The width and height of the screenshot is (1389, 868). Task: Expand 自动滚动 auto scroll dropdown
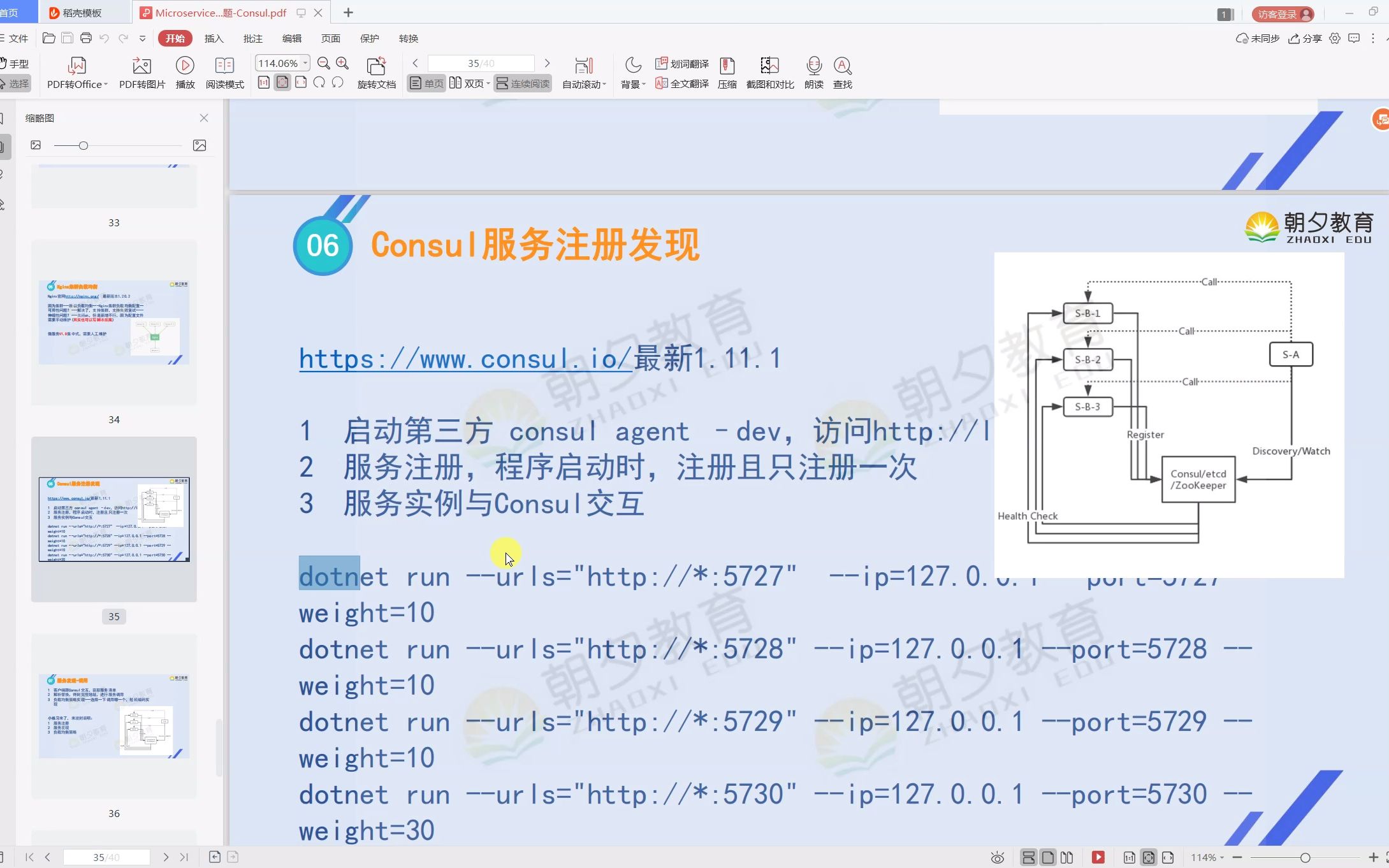(604, 84)
